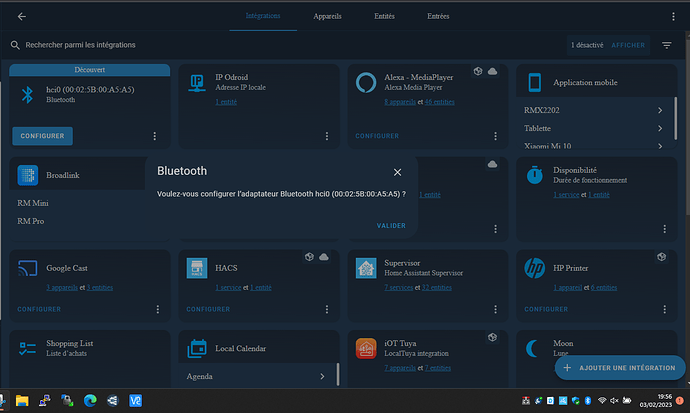Click Valider in the Bluetooth dialog
Viewport: 690px width, 413px height.
click(x=391, y=226)
